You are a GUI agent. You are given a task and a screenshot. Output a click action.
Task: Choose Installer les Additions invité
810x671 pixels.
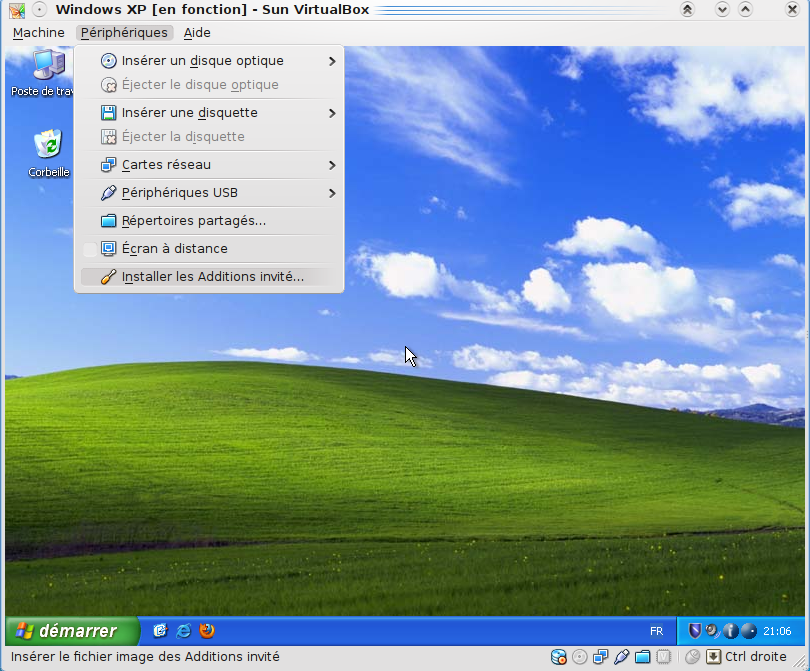pos(212,277)
